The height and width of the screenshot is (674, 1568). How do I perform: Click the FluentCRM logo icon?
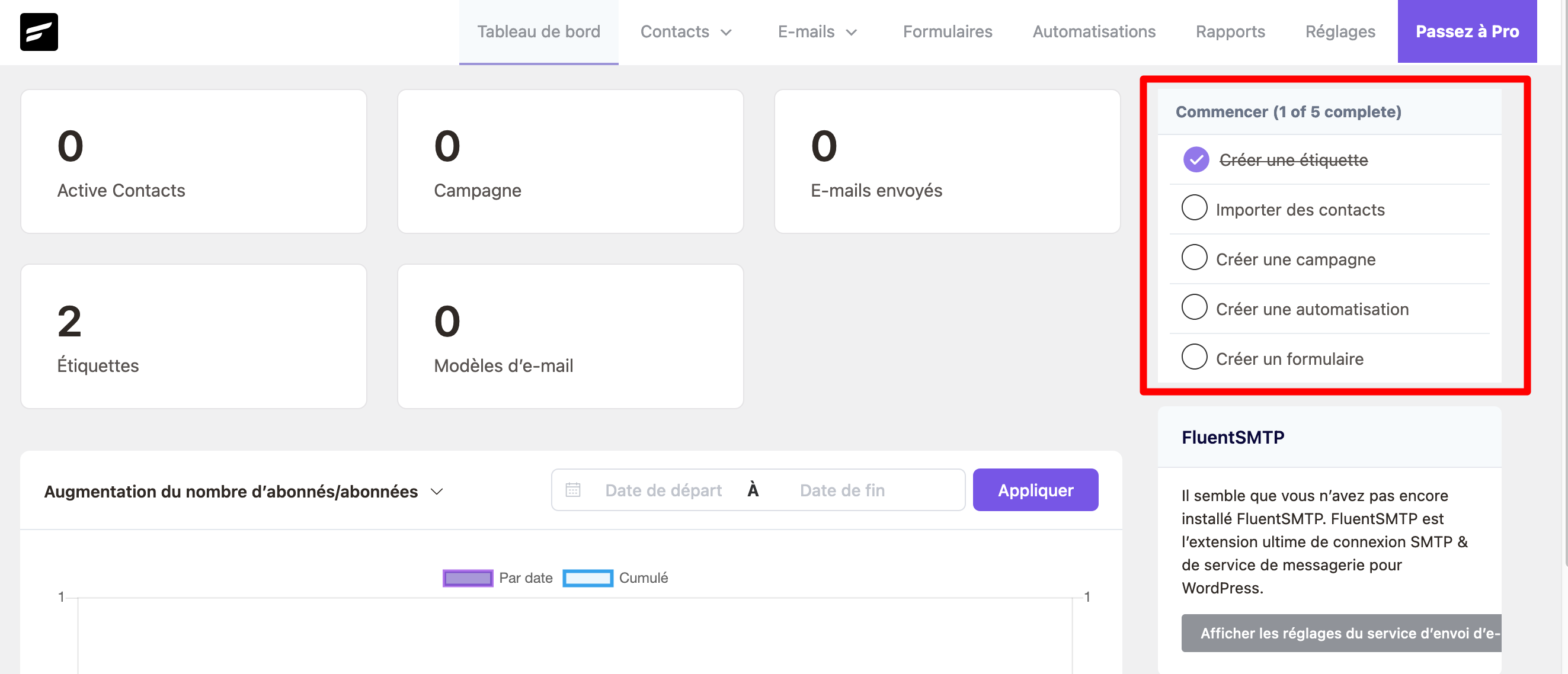[x=39, y=31]
